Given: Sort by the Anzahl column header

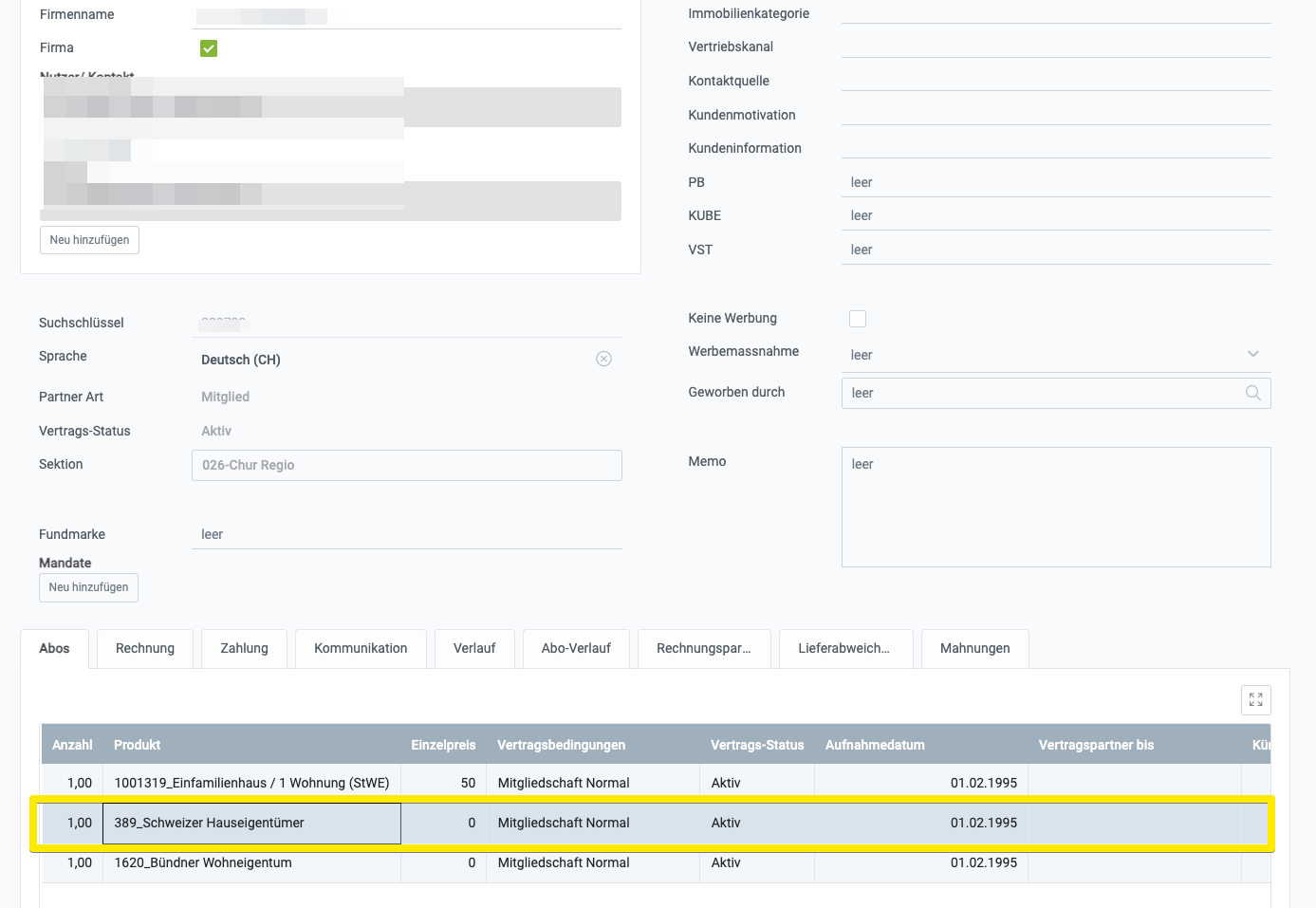Looking at the screenshot, I should click(x=72, y=745).
